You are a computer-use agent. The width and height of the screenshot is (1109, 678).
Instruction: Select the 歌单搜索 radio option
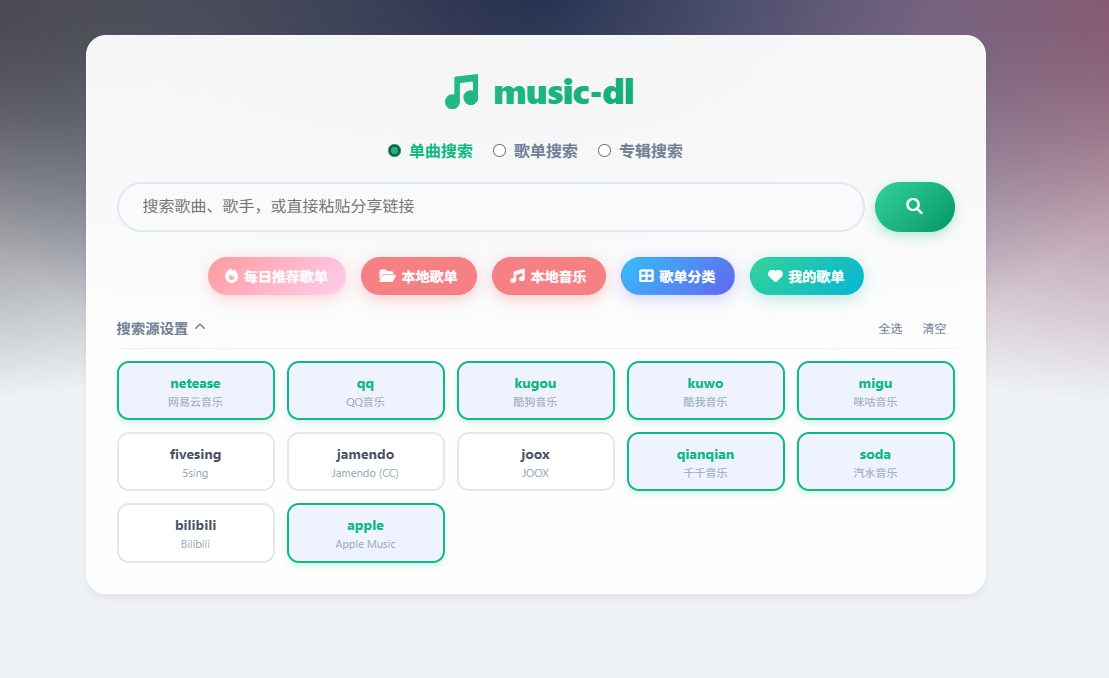coord(499,151)
